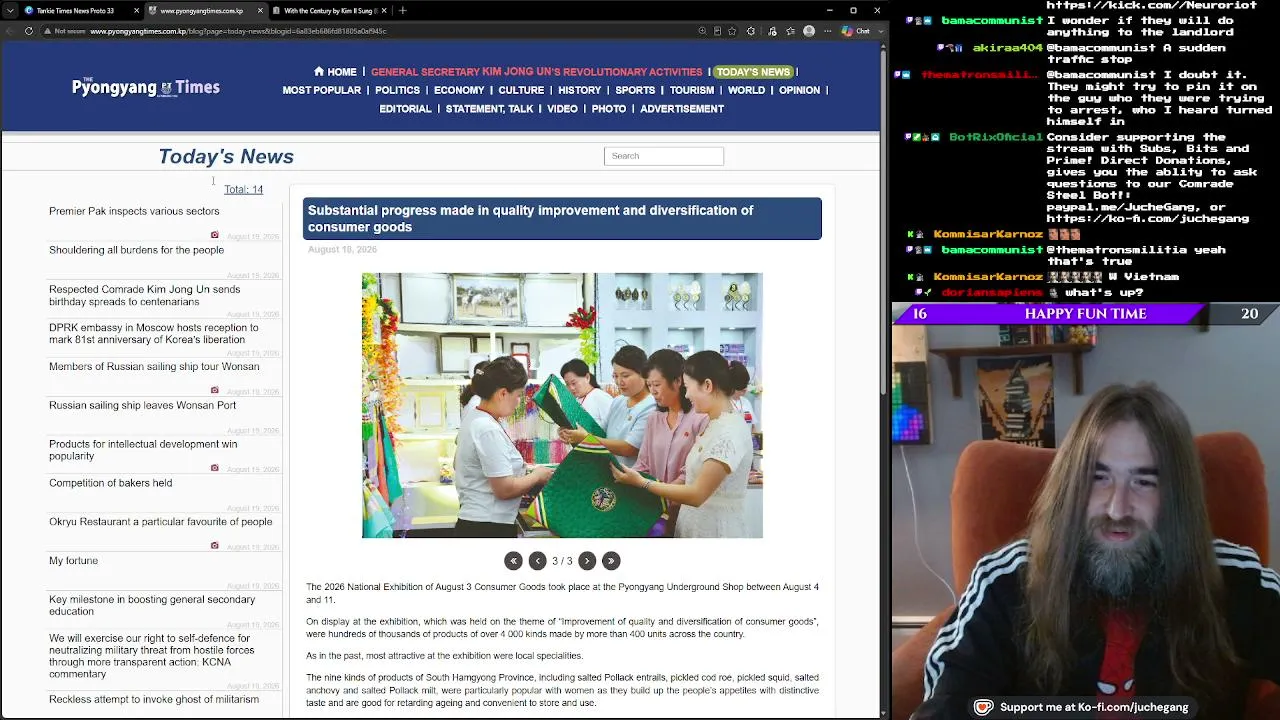Open 'Products for intellectual development win popularity'
1280x720 pixels.
click(x=143, y=450)
